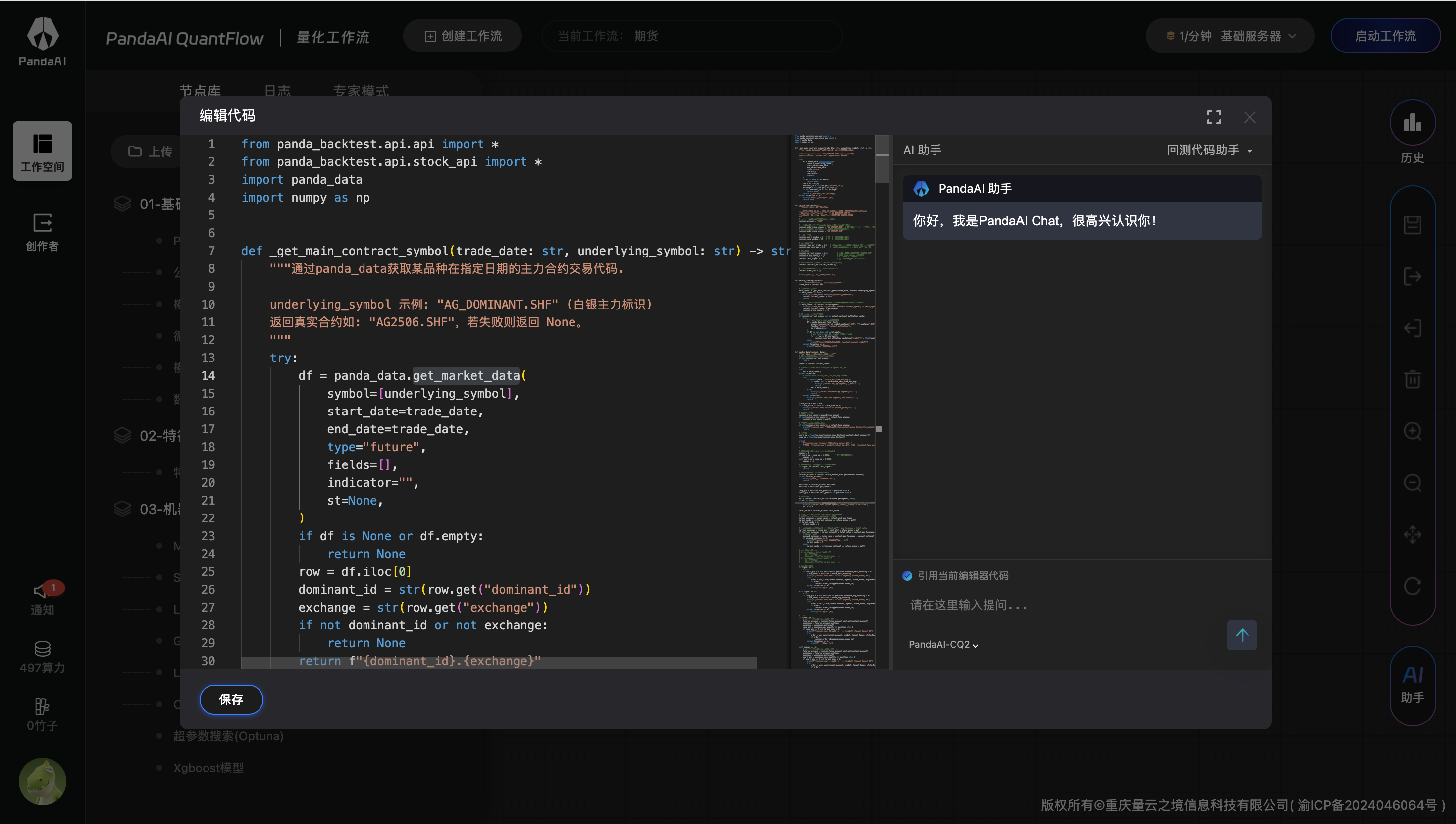Image resolution: width=1456 pixels, height=824 pixels.
Task: Click the 03 group layers icon
Action: pyautogui.click(x=122, y=509)
